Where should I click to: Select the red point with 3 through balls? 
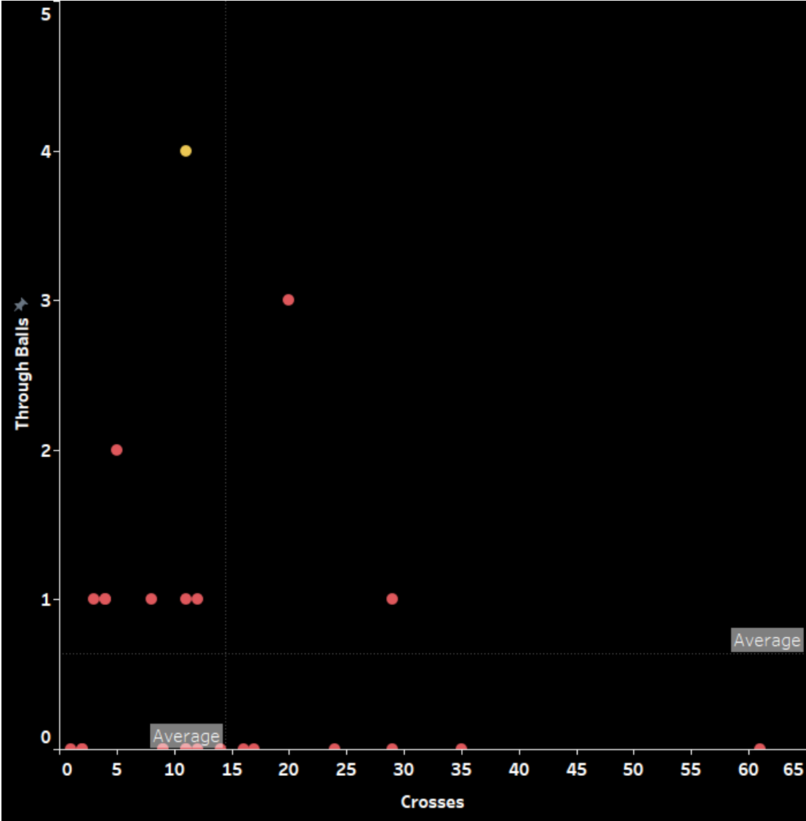click(288, 300)
